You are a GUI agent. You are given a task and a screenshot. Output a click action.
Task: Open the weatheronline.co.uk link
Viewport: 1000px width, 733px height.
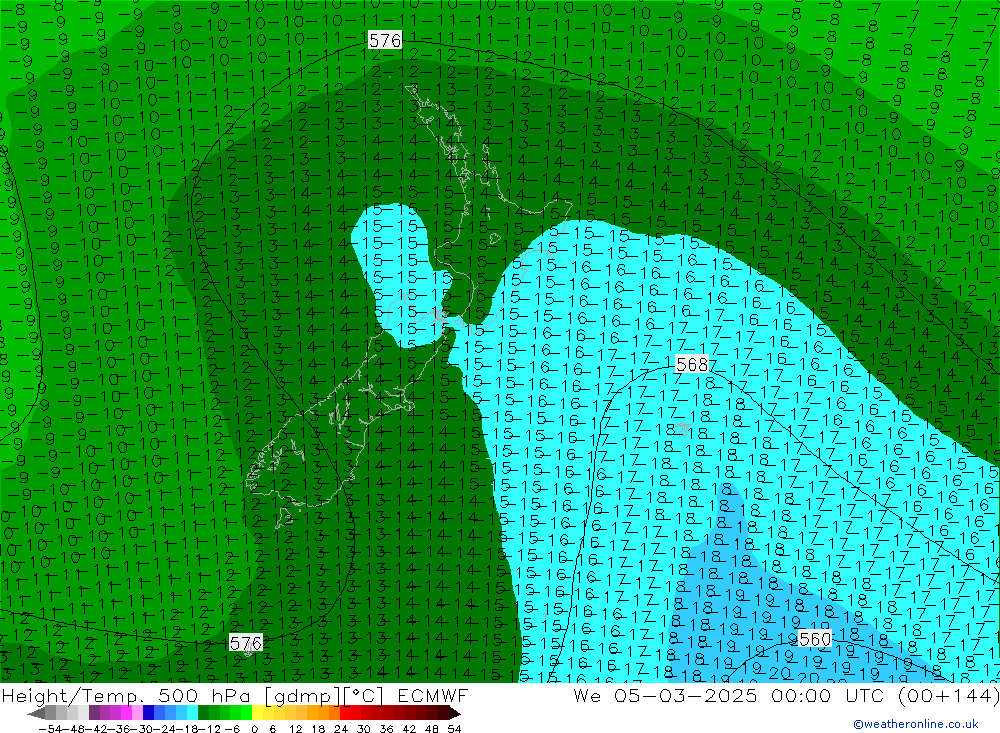916,724
